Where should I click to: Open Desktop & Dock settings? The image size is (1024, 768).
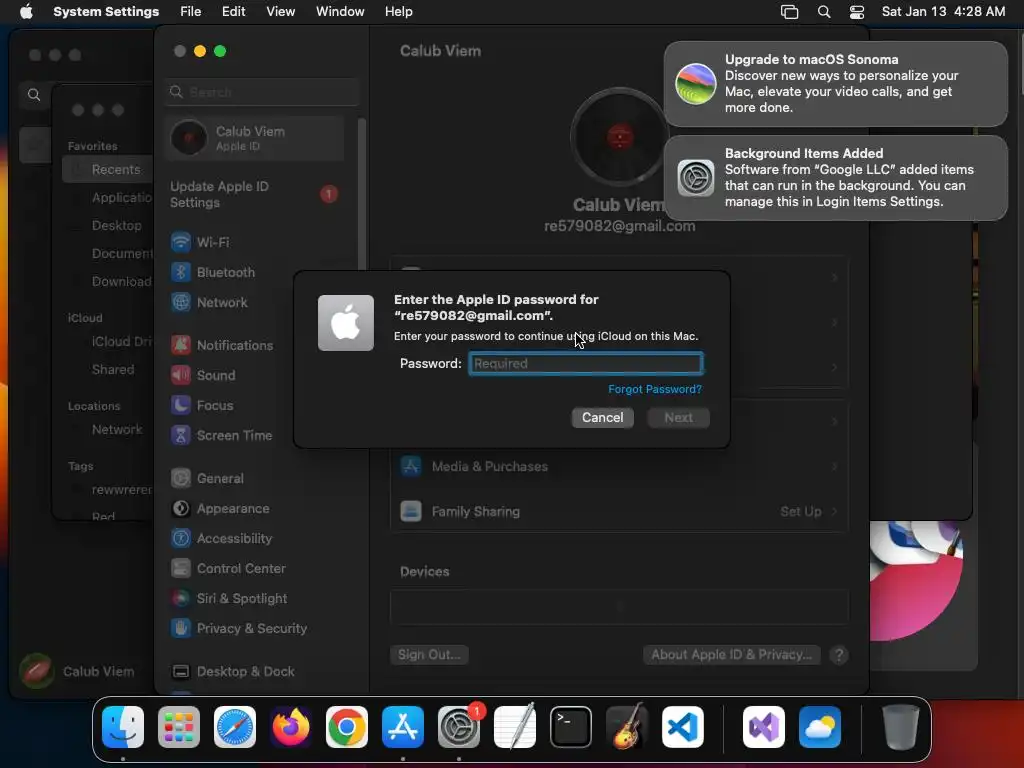(255, 671)
